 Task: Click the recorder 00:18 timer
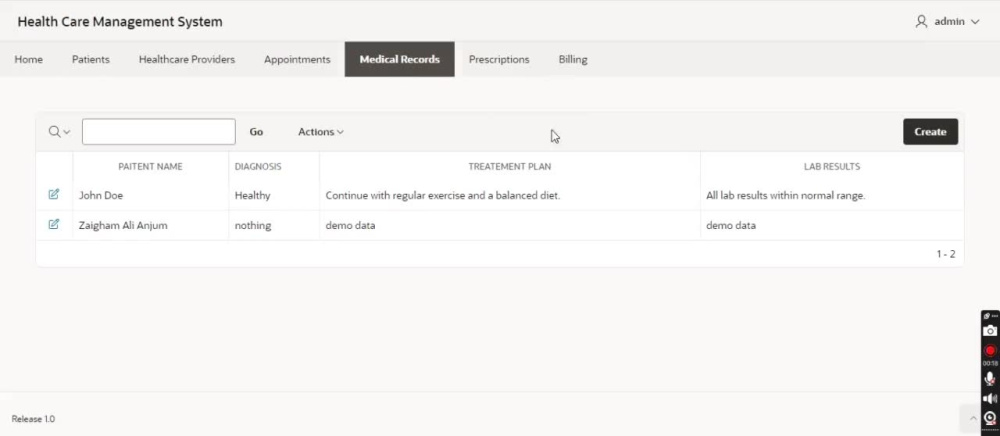click(990, 363)
